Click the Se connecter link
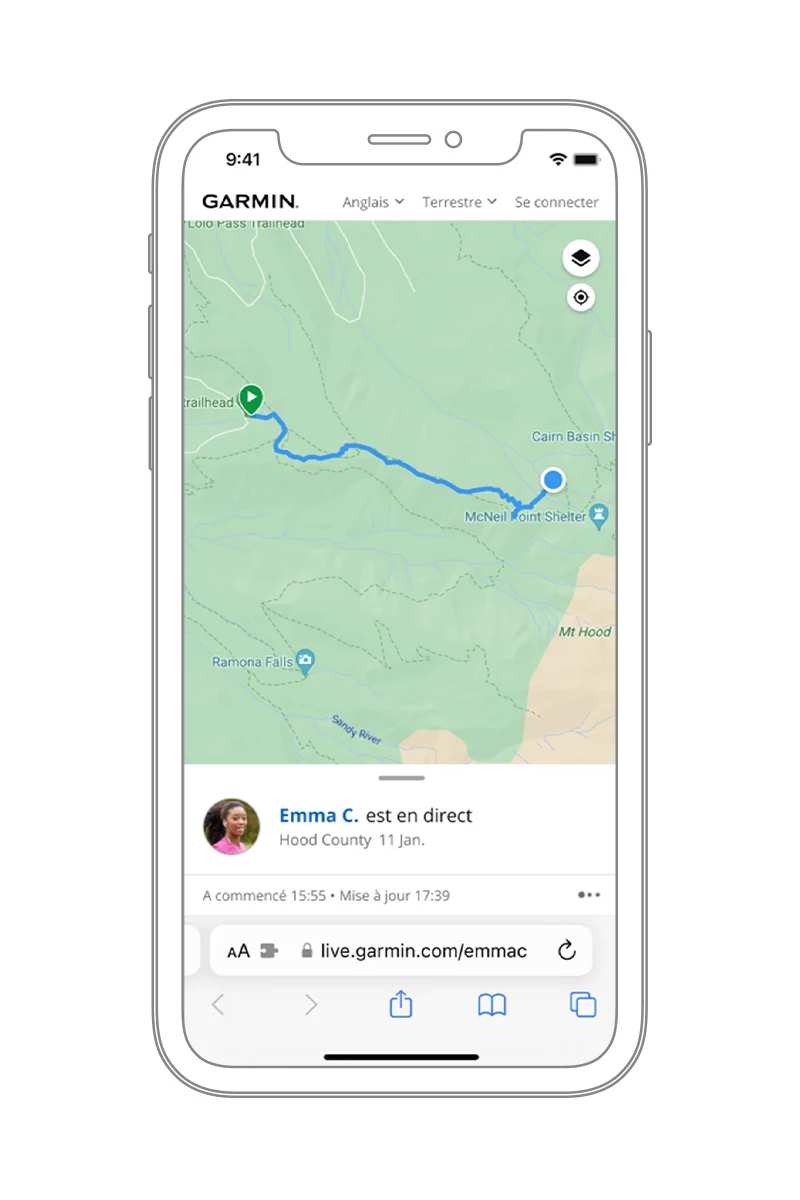800x1200 pixels. point(556,202)
